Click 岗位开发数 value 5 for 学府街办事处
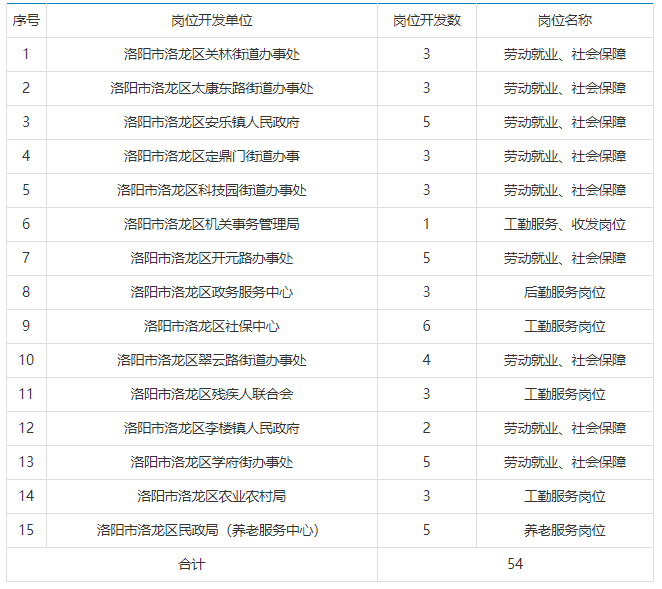The width and height of the screenshot is (662, 589). [x=427, y=462]
